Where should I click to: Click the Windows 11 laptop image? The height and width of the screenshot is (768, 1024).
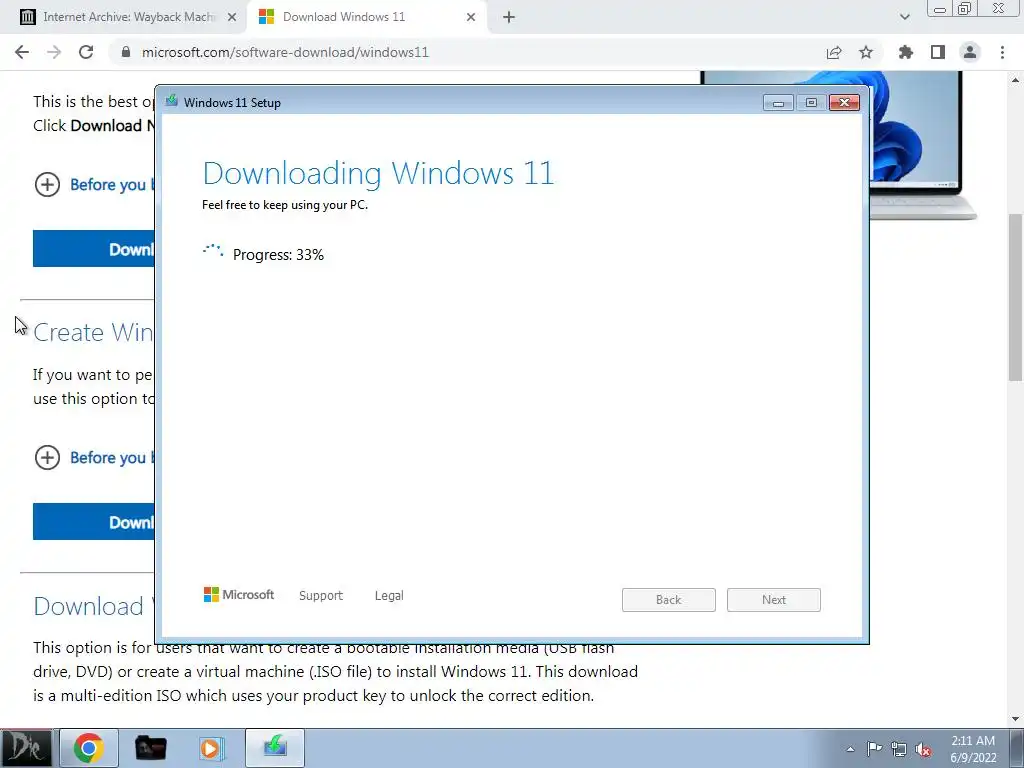tap(922, 146)
